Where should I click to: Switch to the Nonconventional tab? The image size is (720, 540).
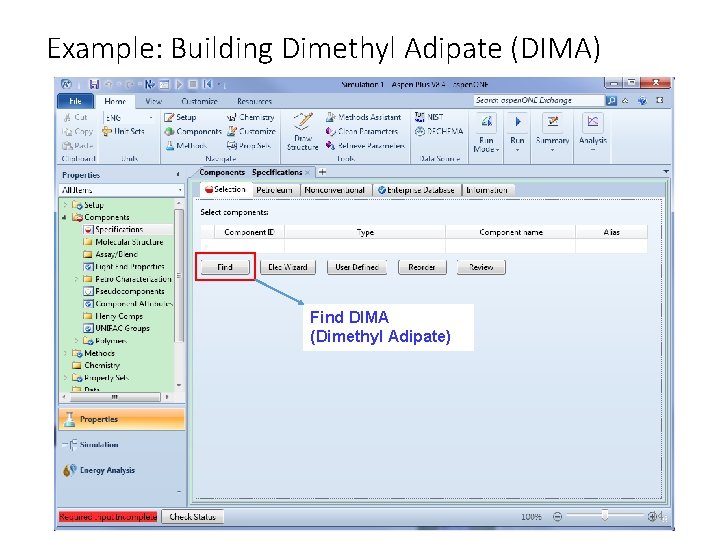pyautogui.click(x=334, y=190)
